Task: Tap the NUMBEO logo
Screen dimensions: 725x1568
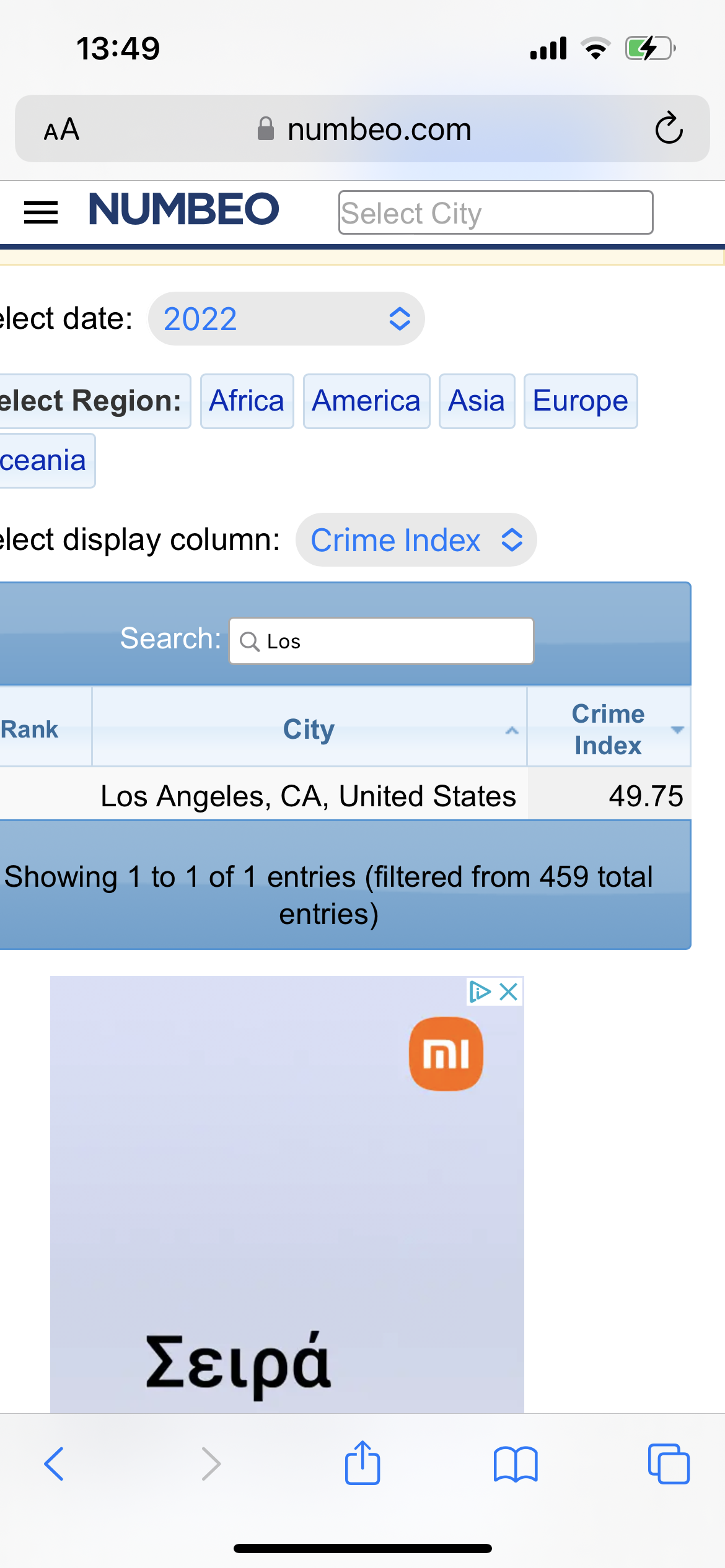Action: 184,209
